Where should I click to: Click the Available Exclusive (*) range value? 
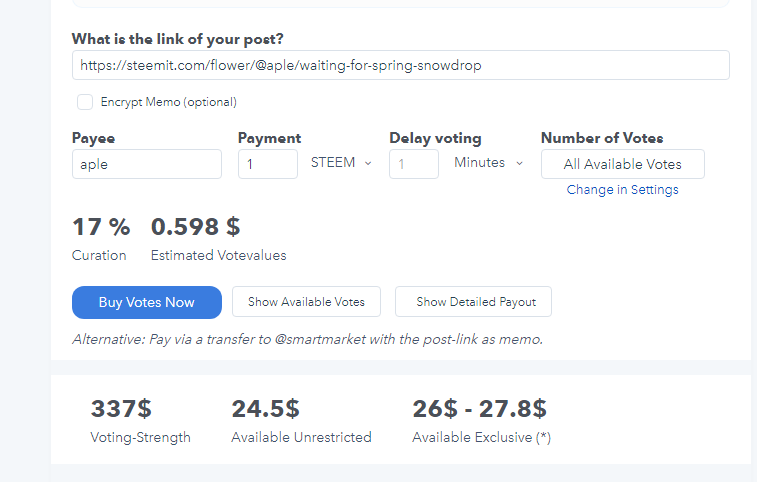[x=479, y=409]
